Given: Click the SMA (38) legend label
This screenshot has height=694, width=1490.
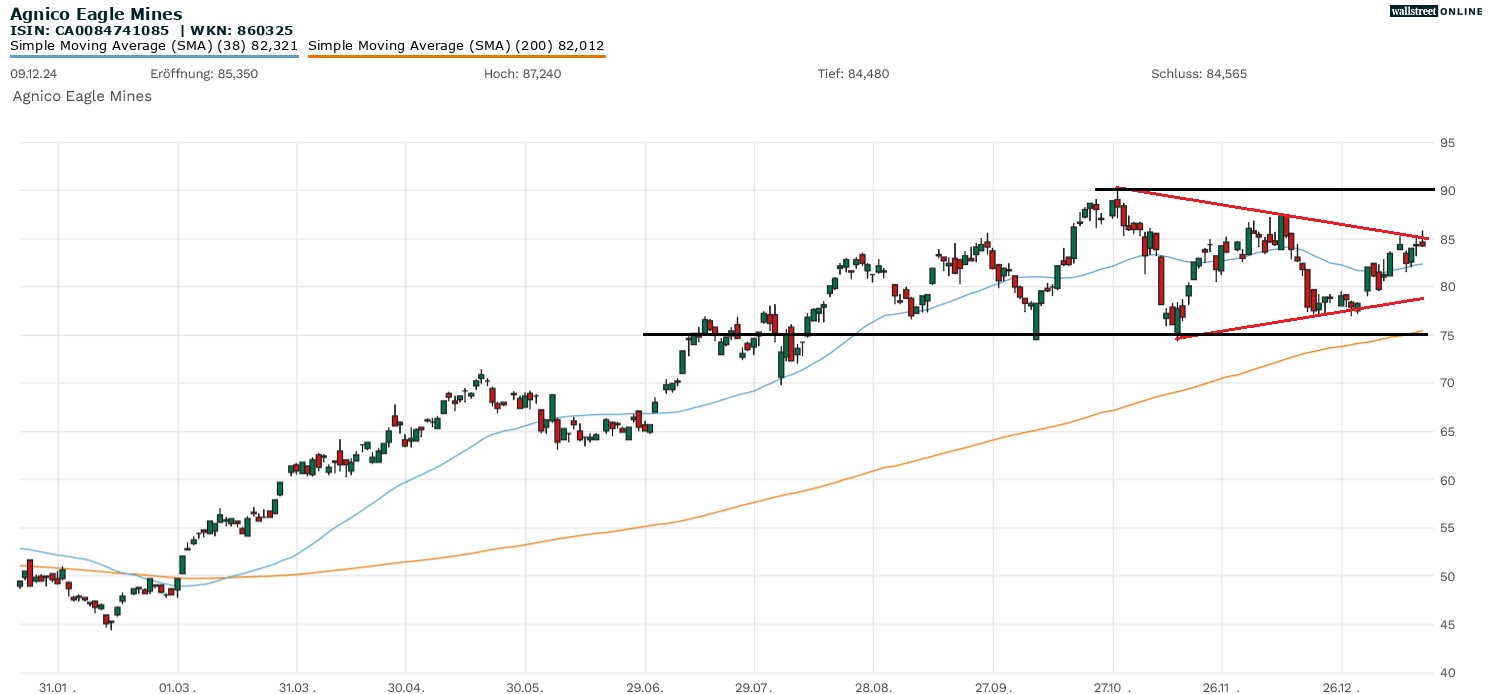Looking at the screenshot, I should [x=154, y=46].
